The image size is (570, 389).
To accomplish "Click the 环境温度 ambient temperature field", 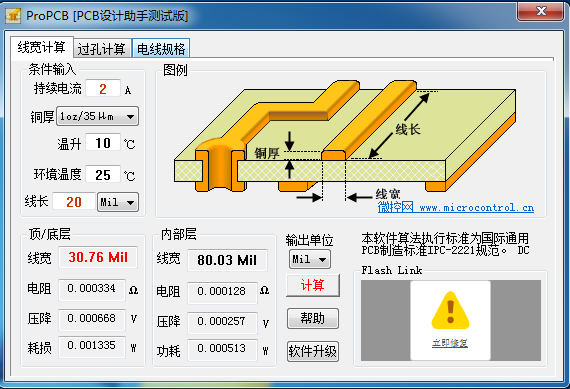I will (103, 175).
